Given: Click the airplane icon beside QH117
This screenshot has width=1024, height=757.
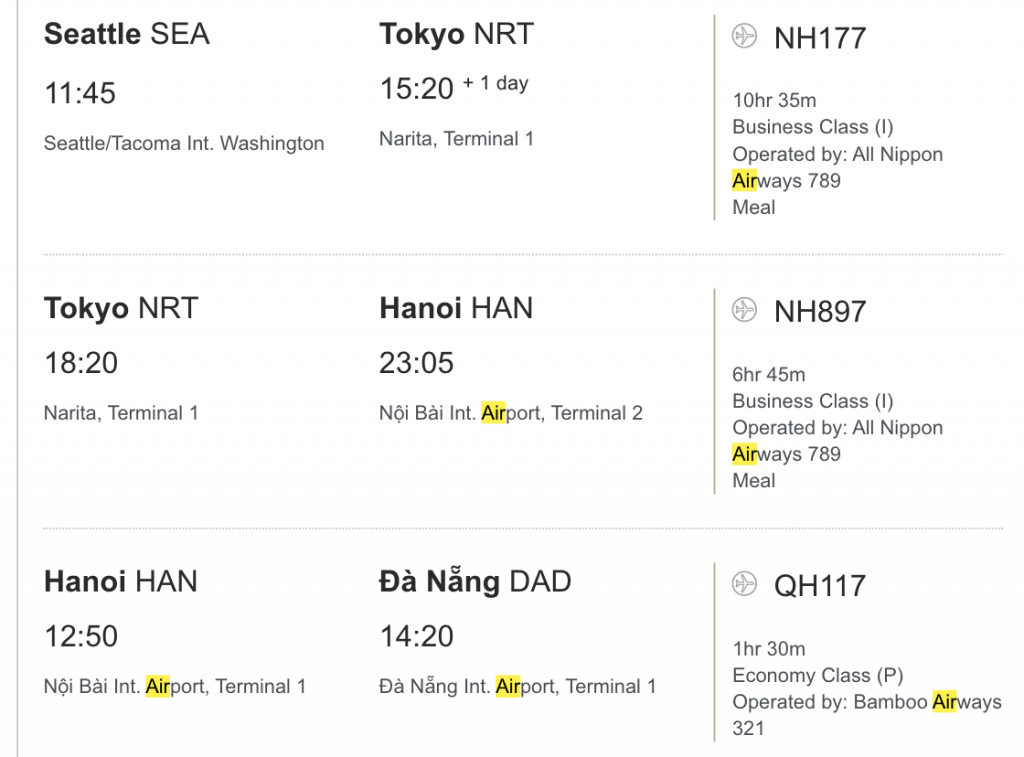Looking at the screenshot, I should pyautogui.click(x=744, y=583).
